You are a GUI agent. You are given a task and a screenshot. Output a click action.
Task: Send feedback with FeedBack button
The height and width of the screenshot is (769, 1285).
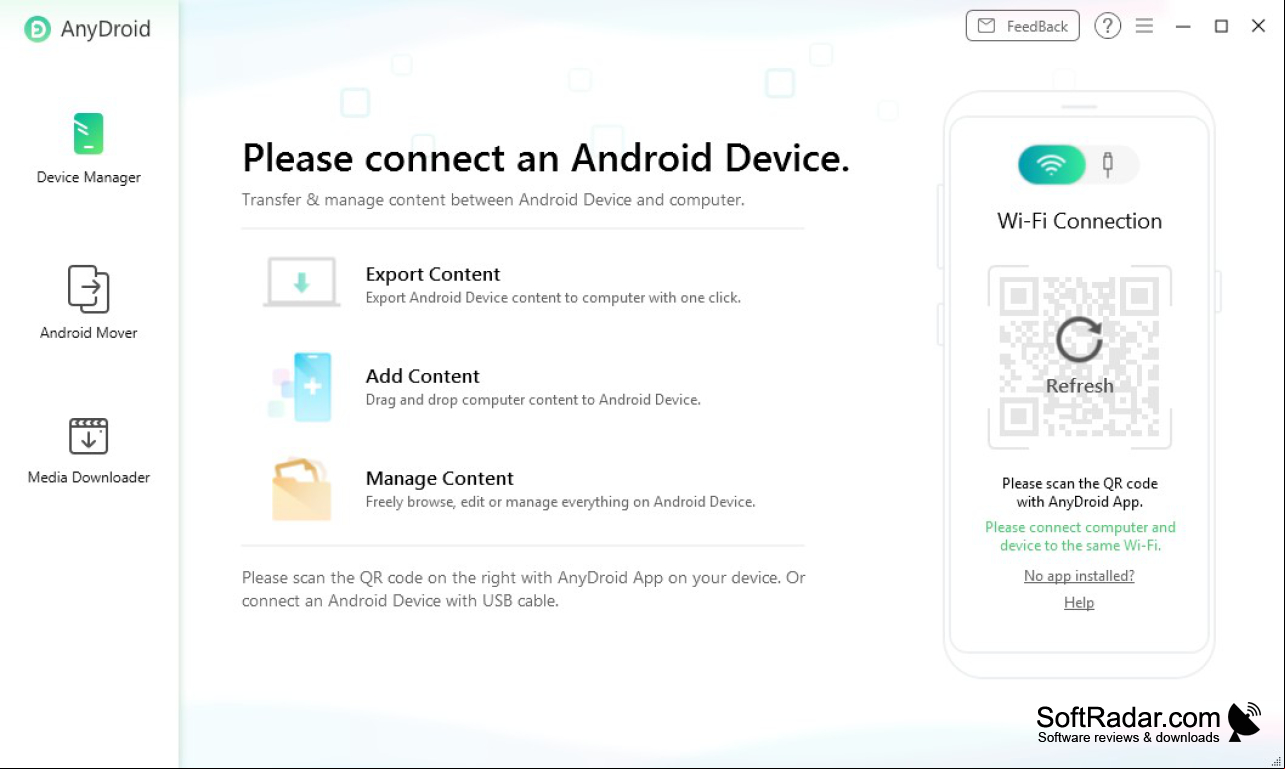pos(1022,26)
